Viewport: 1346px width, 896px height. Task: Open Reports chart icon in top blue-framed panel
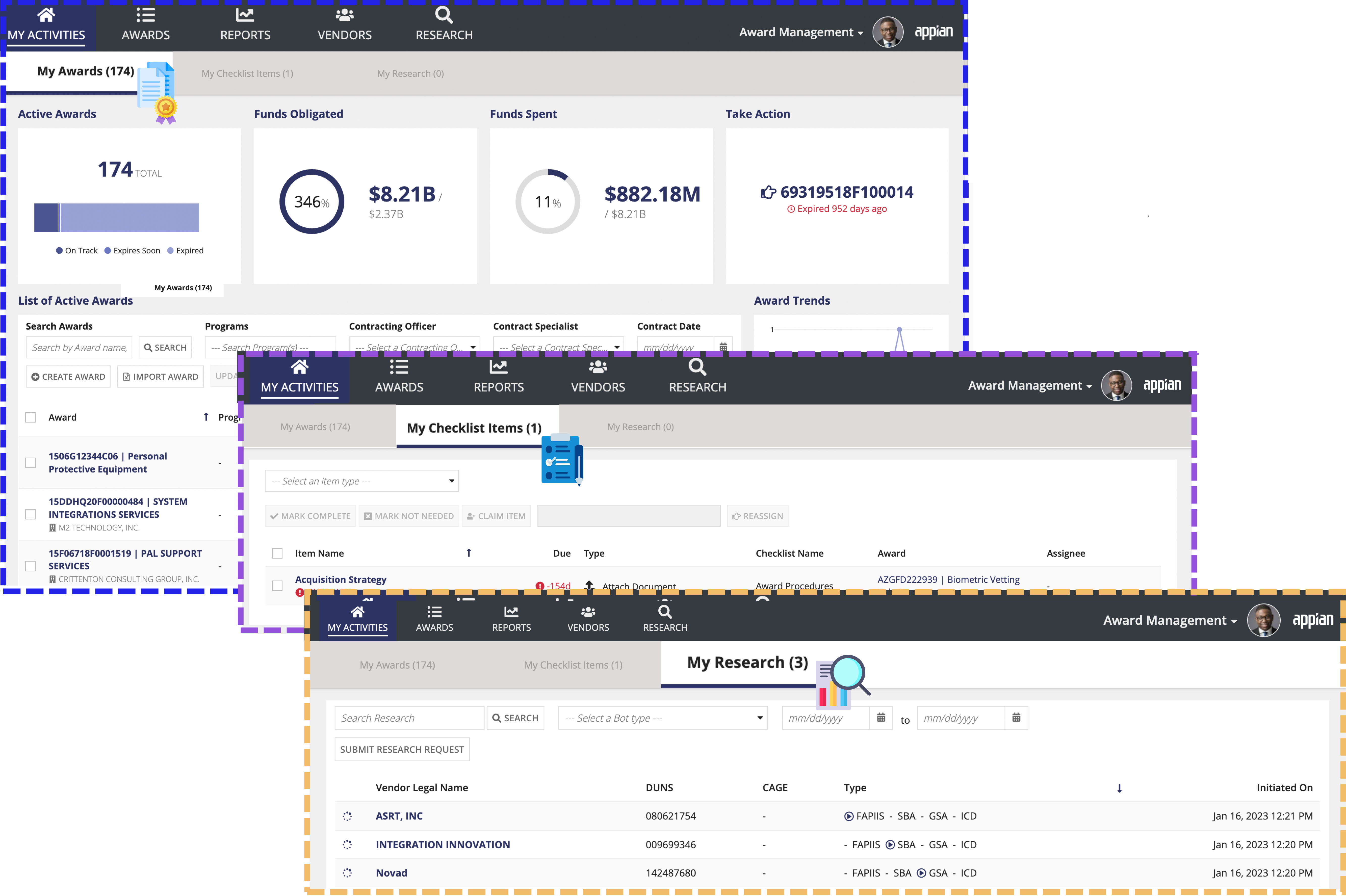click(x=245, y=15)
